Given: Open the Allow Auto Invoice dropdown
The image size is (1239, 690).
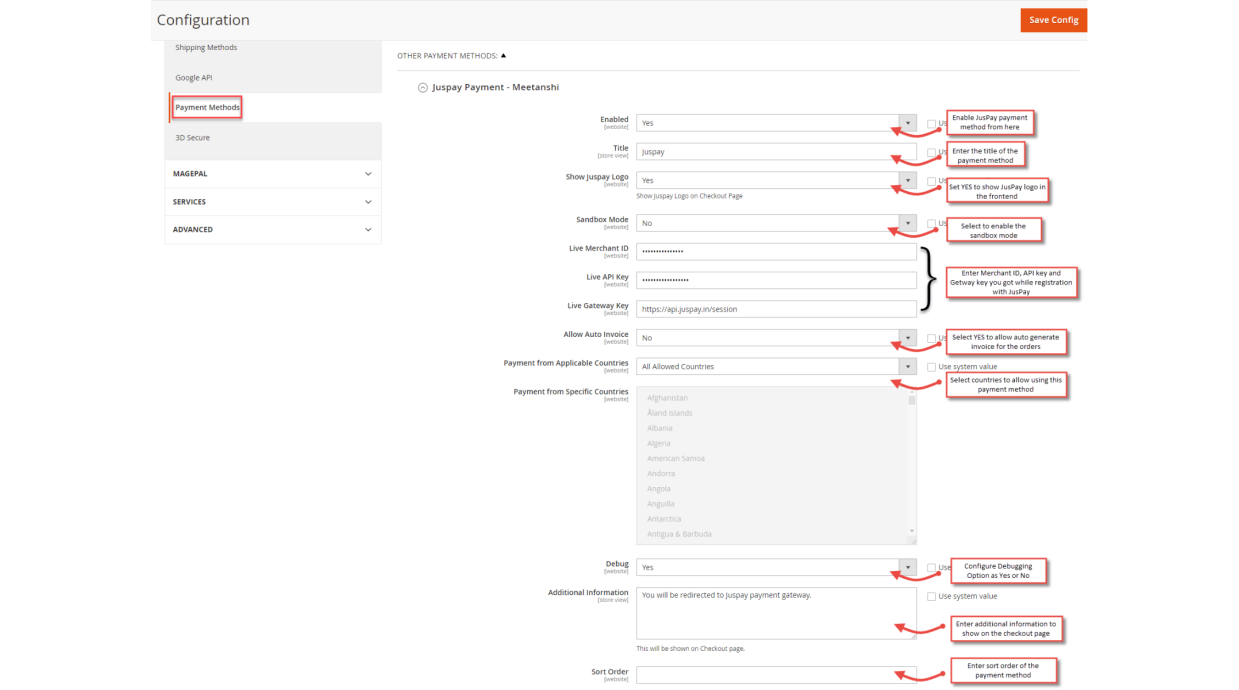Looking at the screenshot, I should [776, 338].
